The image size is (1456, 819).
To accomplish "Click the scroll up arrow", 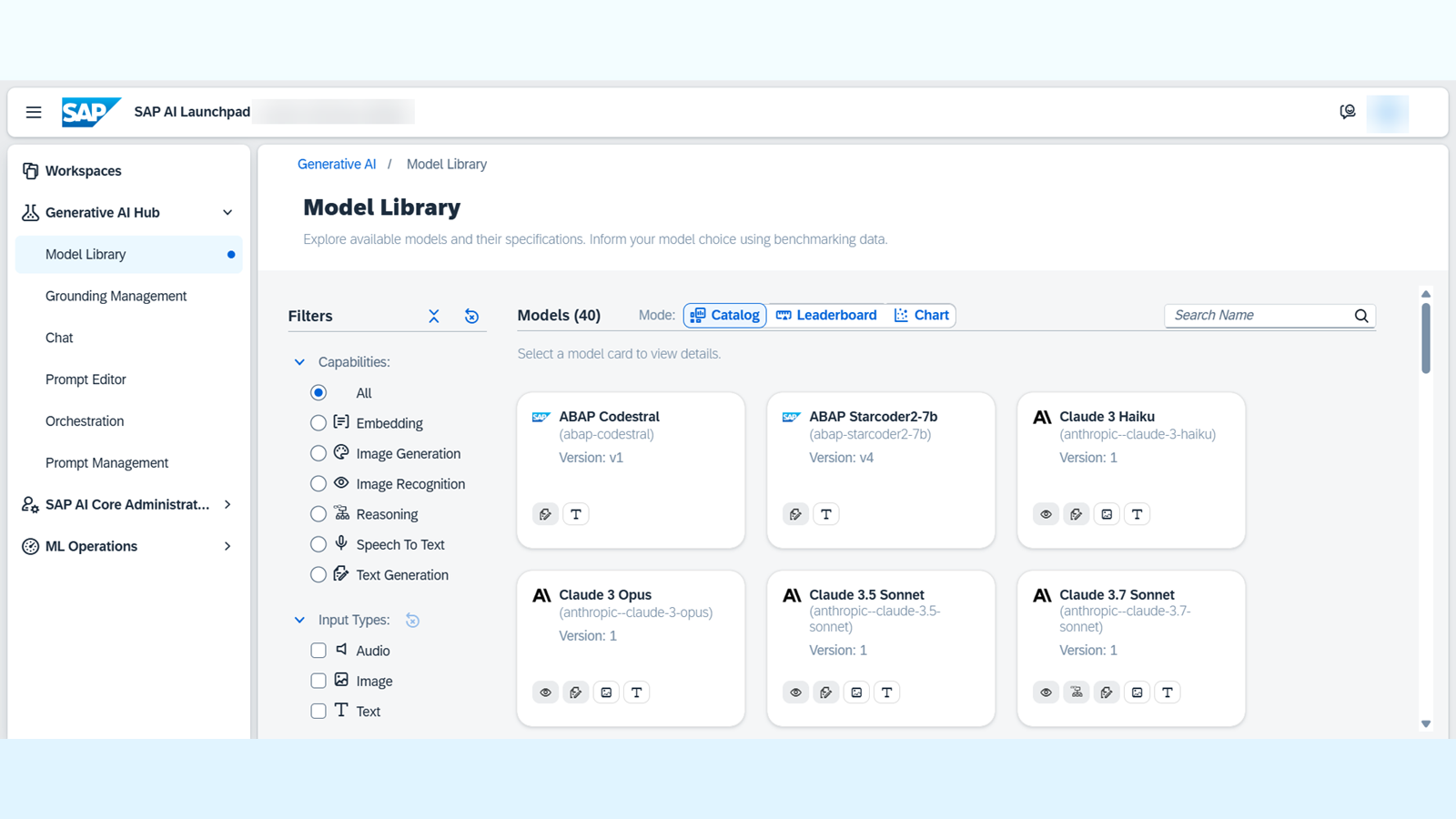I will point(1426,294).
